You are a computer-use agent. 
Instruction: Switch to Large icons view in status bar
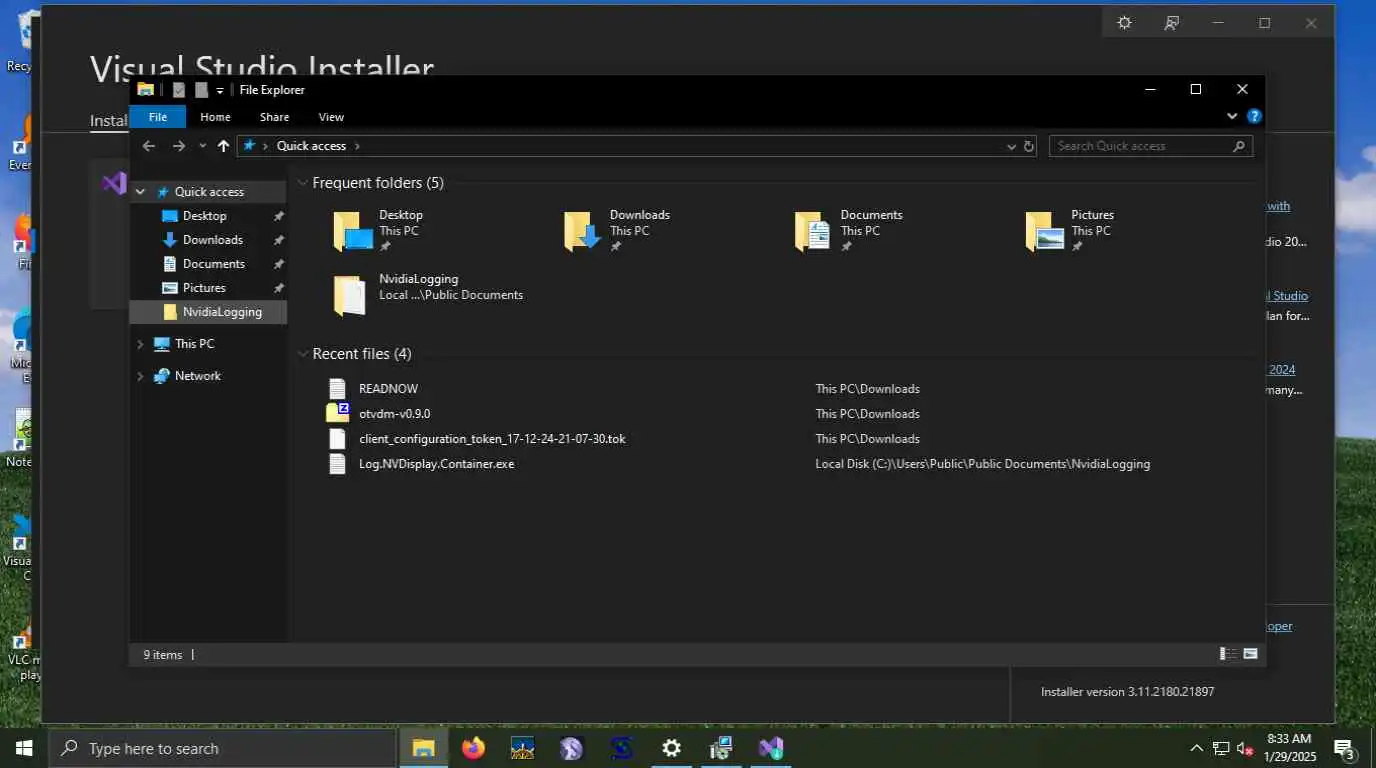[1250, 654]
